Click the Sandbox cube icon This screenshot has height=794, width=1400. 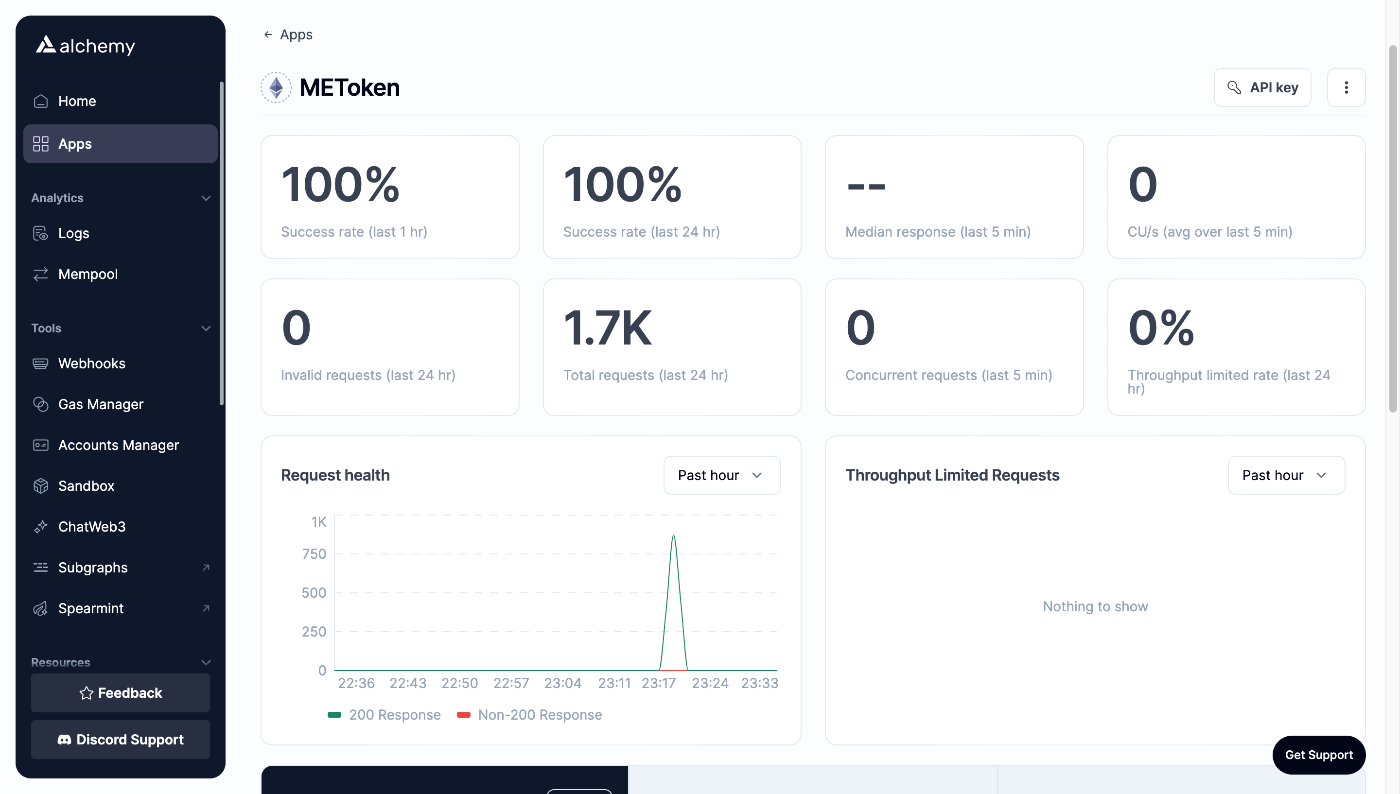tap(41, 486)
